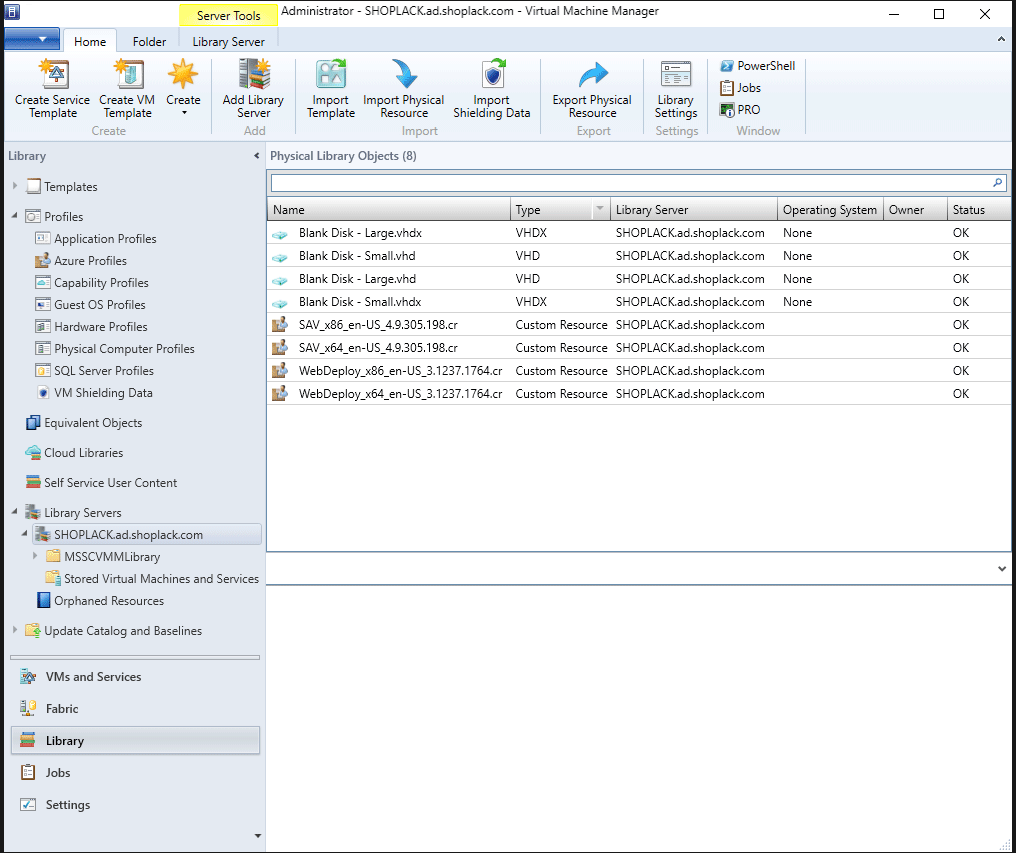Open the Create starburst dropdown
This screenshot has width=1016, height=853.
pyautogui.click(x=183, y=88)
